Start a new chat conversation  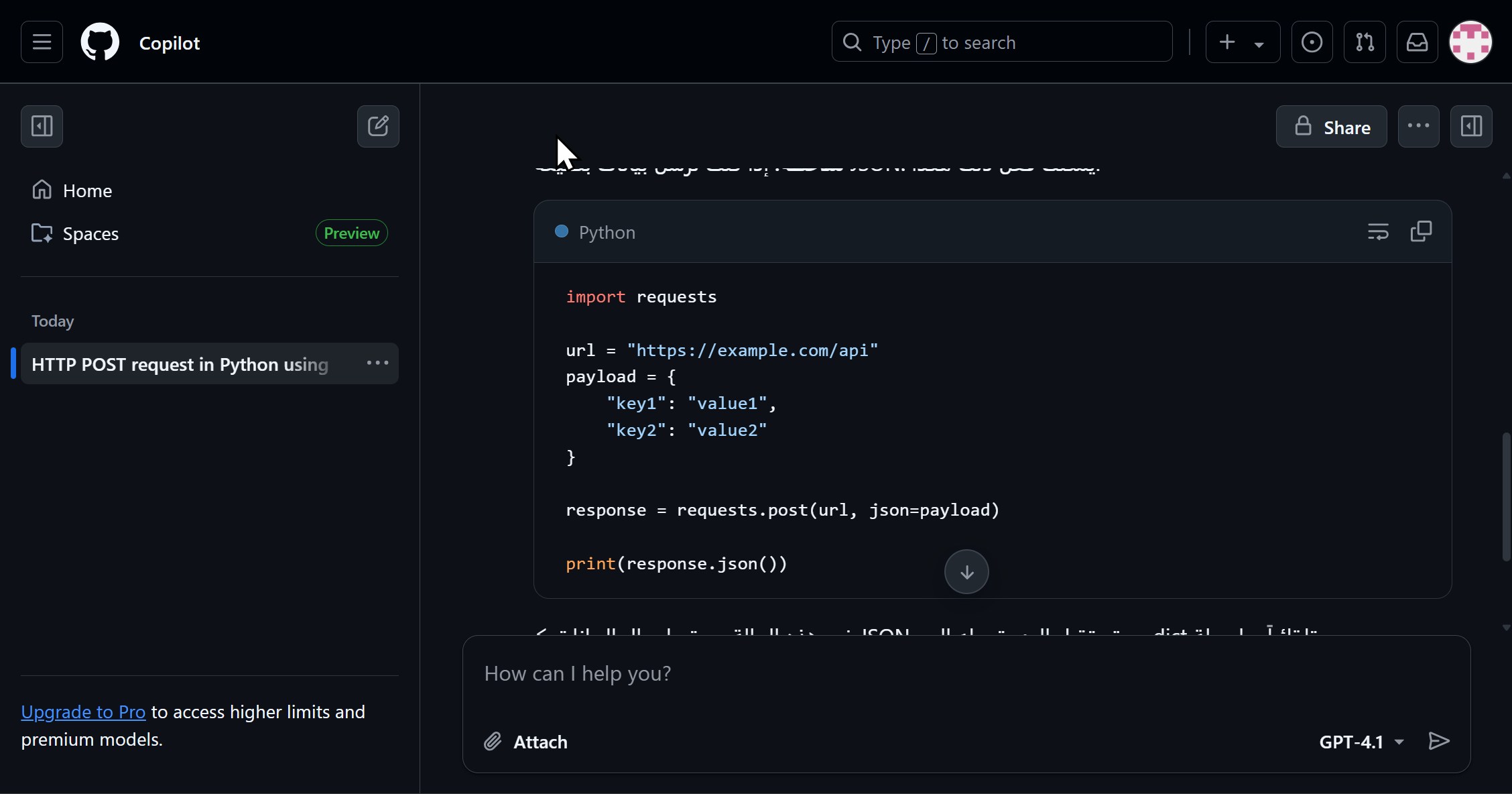(378, 126)
